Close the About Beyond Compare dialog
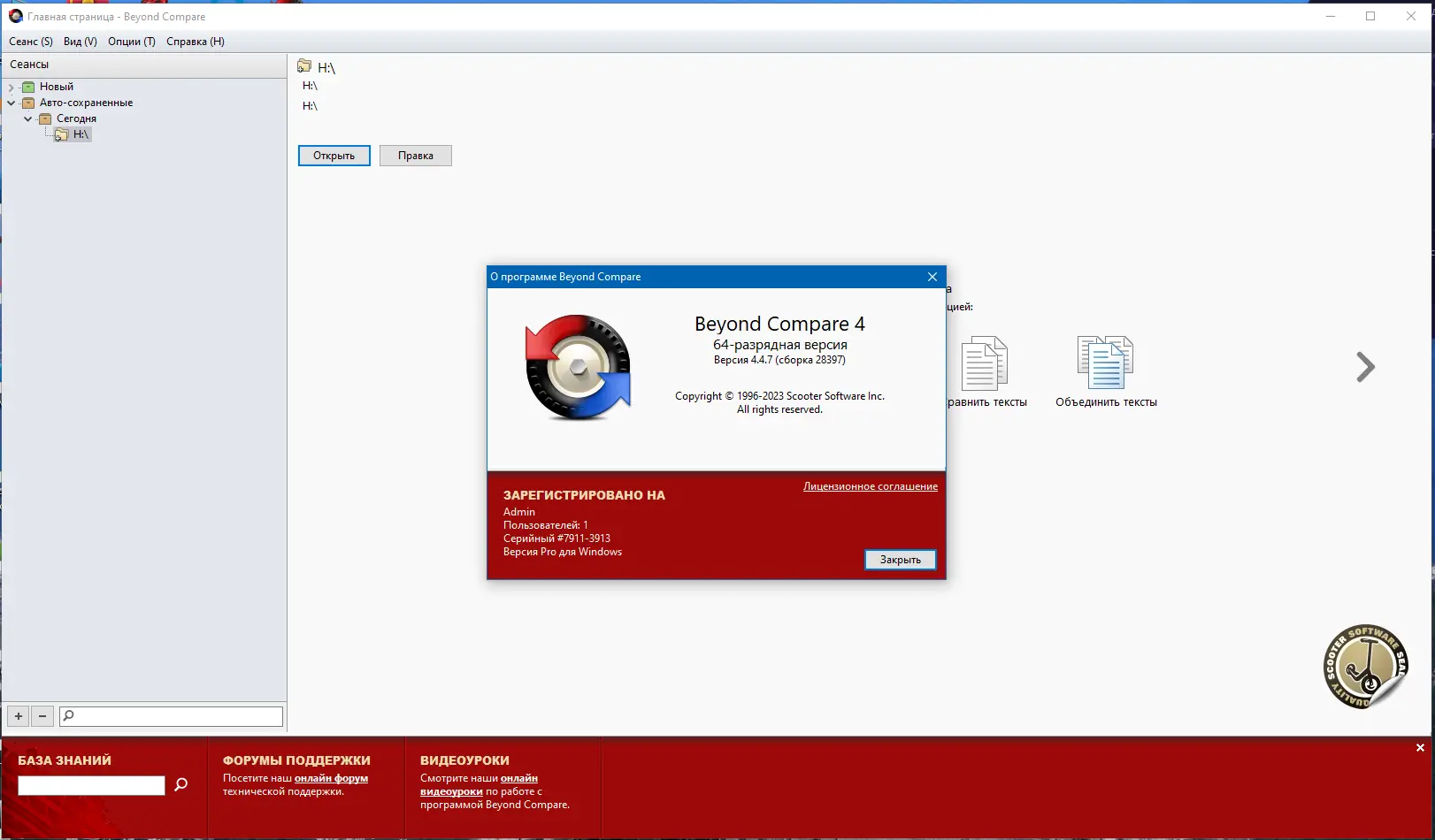The image size is (1435, 840). [932, 277]
